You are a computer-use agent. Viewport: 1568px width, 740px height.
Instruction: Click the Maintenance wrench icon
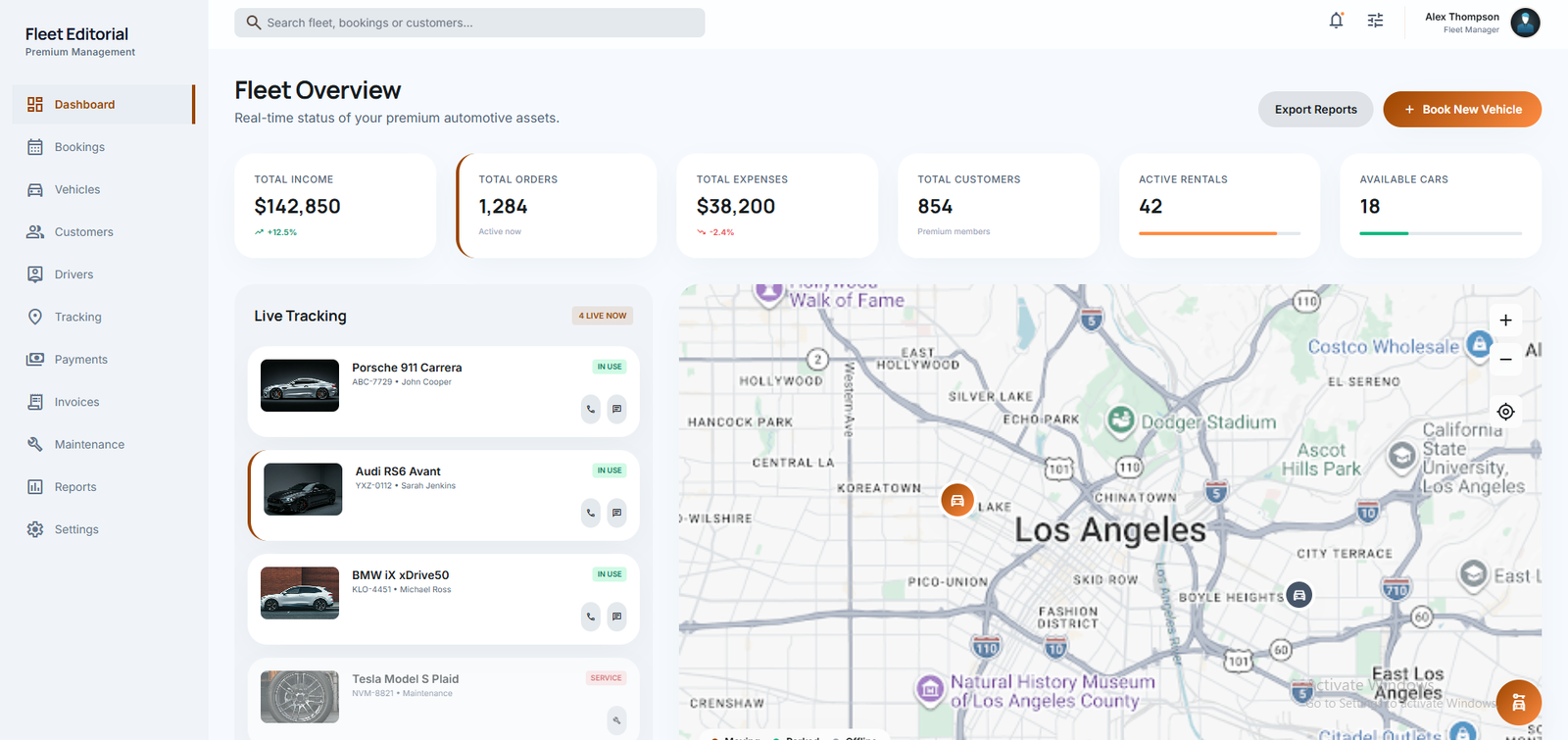coord(35,444)
